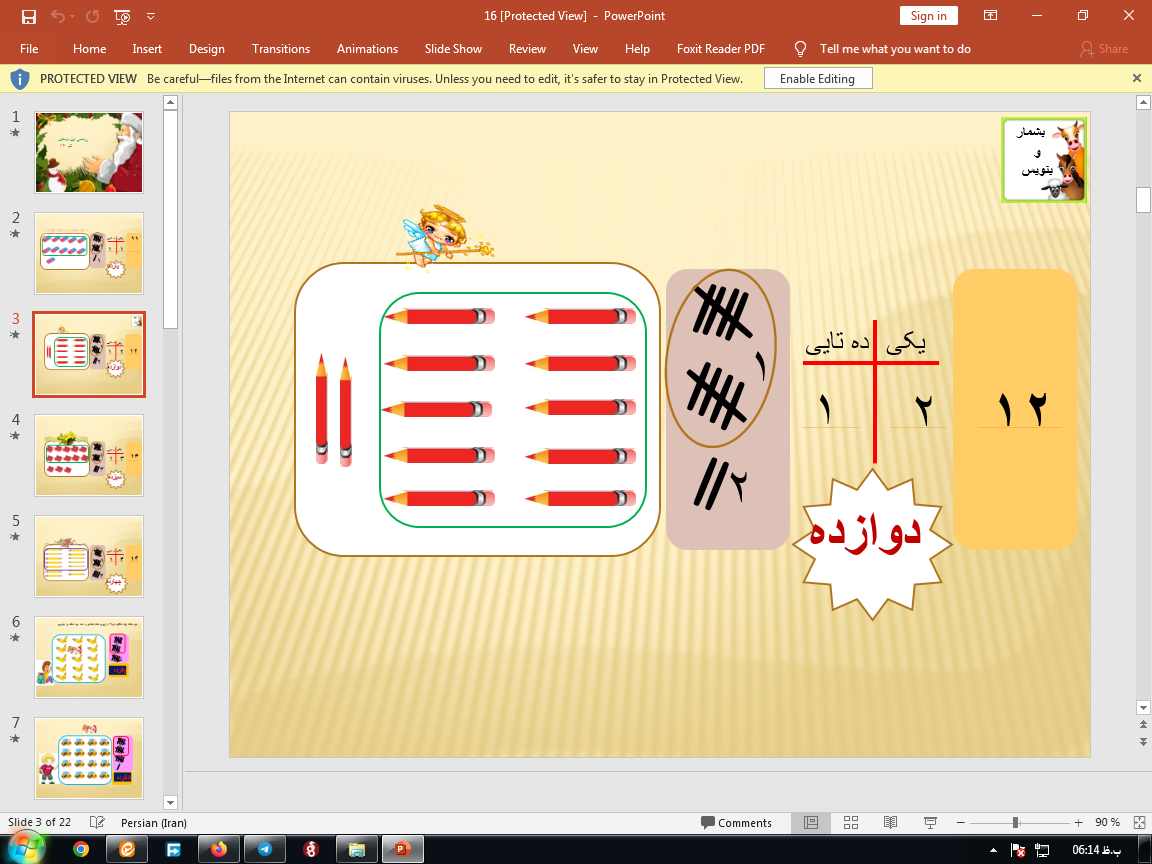Open Reading View from status bar

890,822
